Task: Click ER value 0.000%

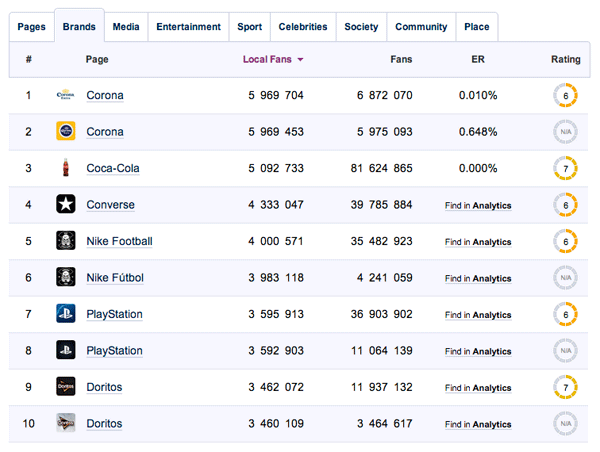Action: click(x=478, y=168)
